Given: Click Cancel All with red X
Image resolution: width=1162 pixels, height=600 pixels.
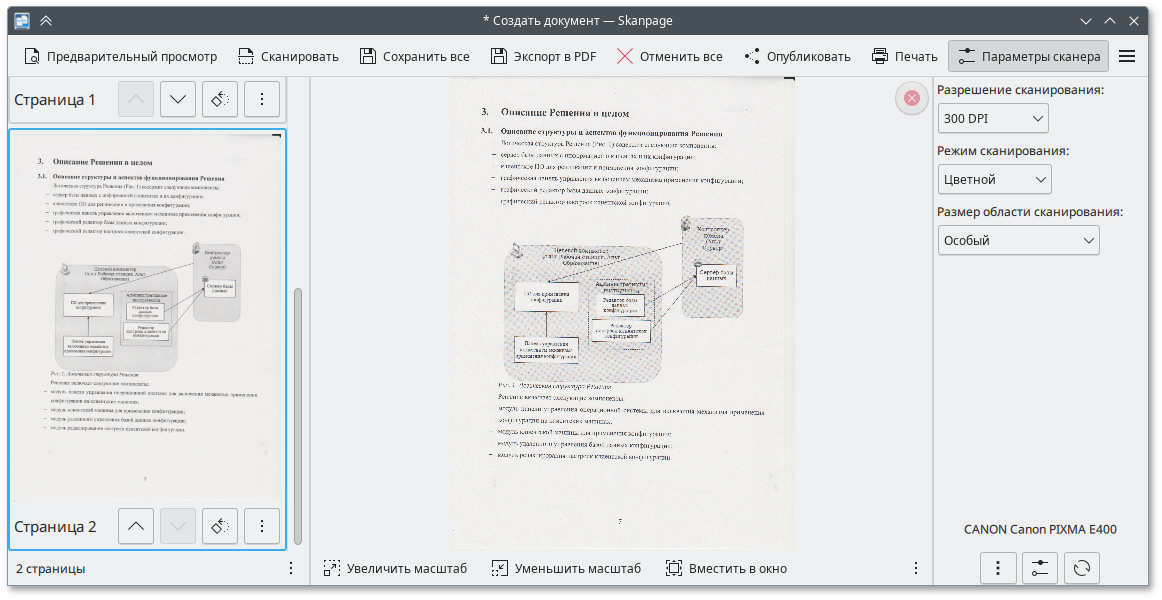Looking at the screenshot, I should coord(669,56).
